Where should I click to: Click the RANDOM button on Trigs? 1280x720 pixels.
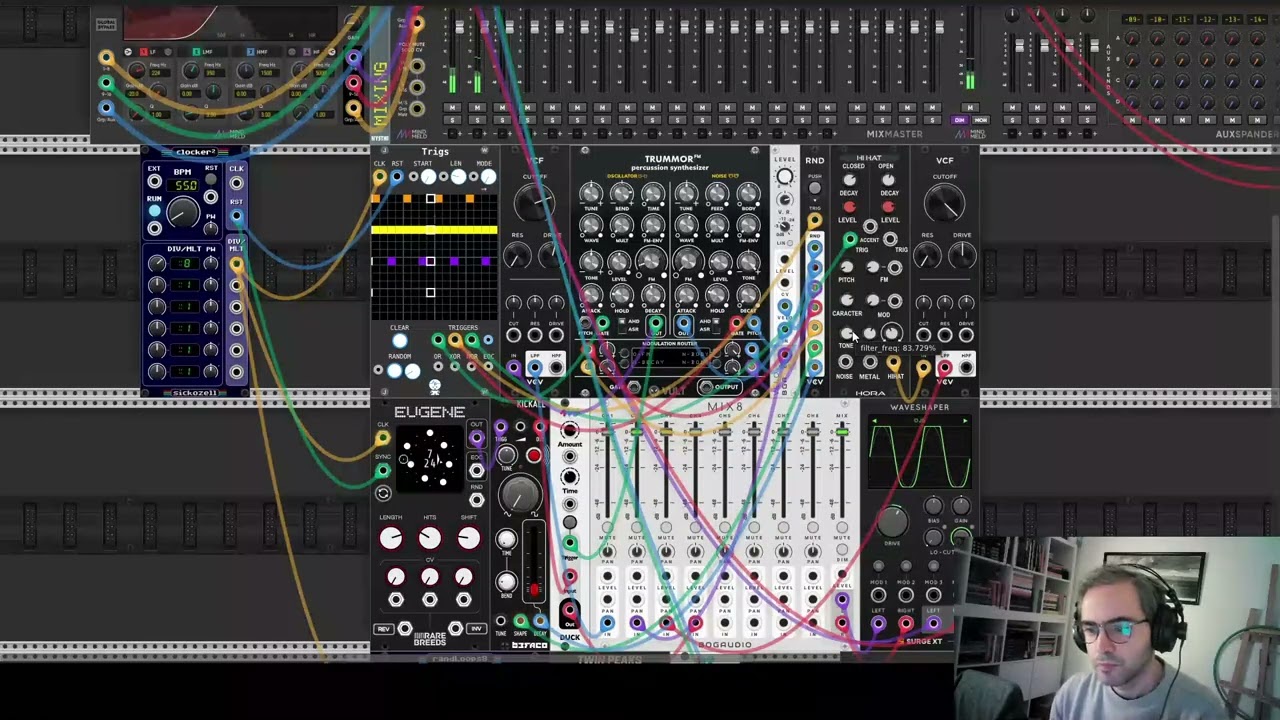click(394, 371)
